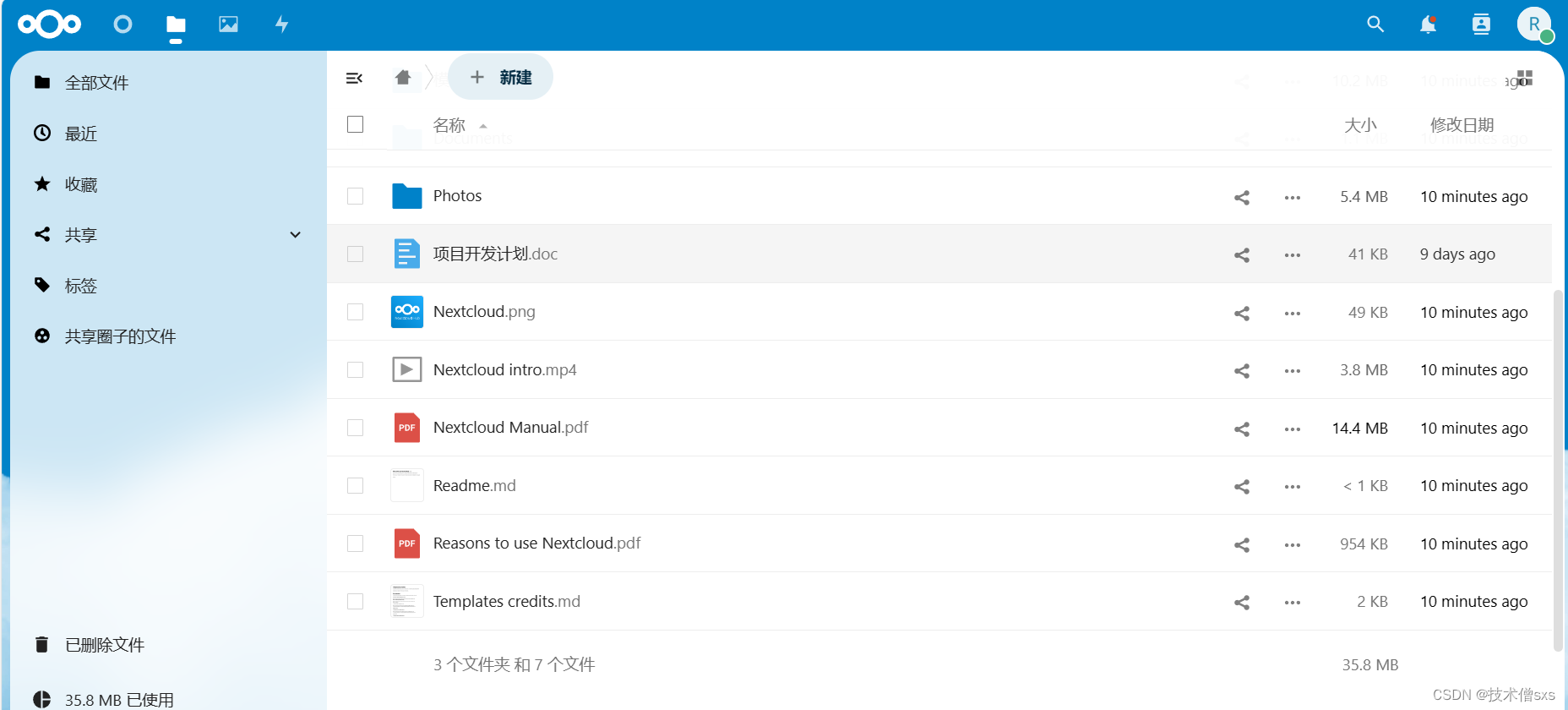This screenshot has height=710, width=1568.
Task: Select 共享圈子的文件 in sidebar
Action: click(x=120, y=336)
